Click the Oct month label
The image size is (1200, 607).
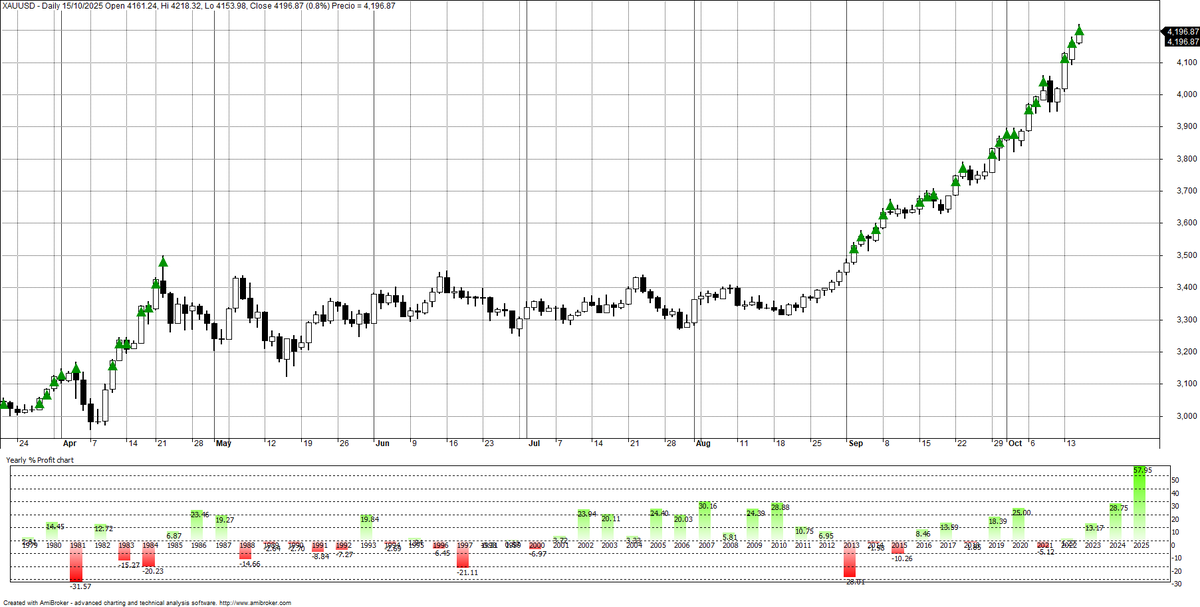(x=1015, y=442)
